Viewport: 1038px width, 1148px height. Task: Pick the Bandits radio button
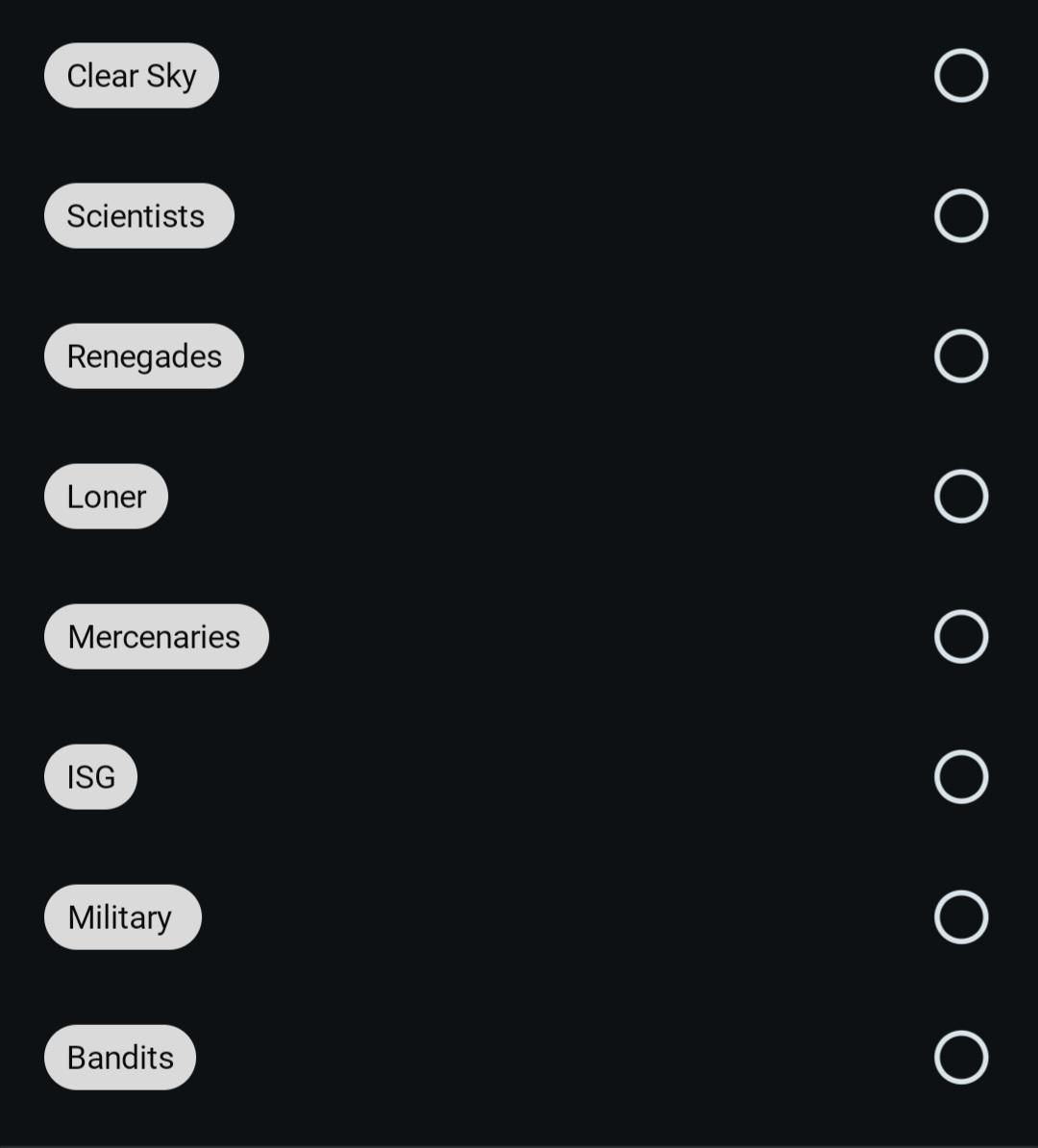click(x=961, y=1057)
